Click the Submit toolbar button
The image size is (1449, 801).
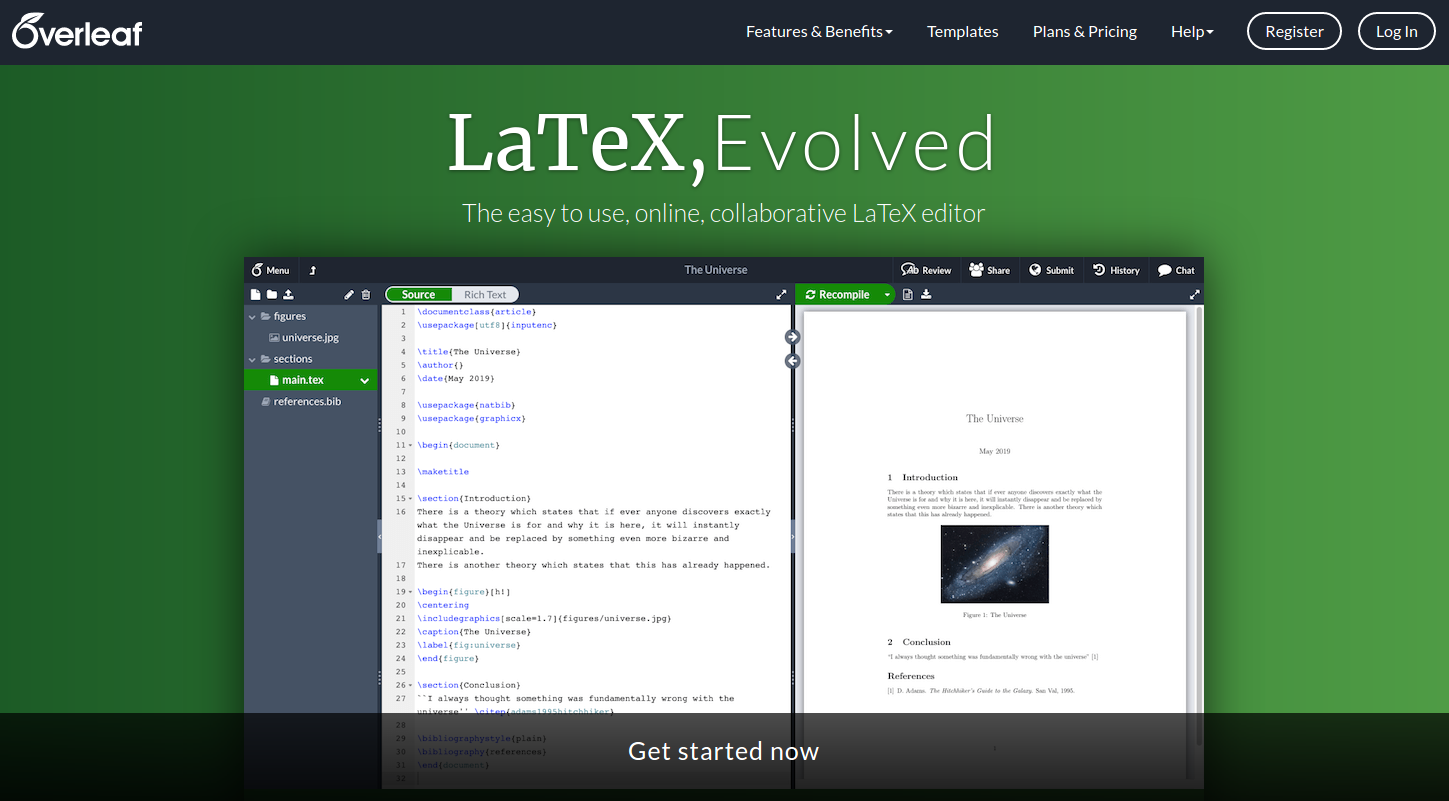[1052, 270]
